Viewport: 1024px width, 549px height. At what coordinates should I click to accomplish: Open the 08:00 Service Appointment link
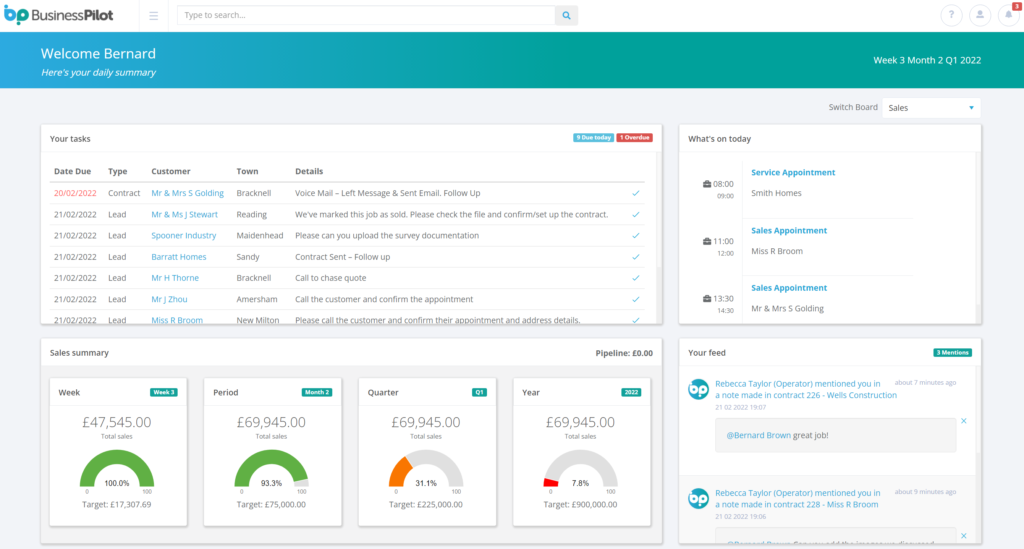click(792, 173)
